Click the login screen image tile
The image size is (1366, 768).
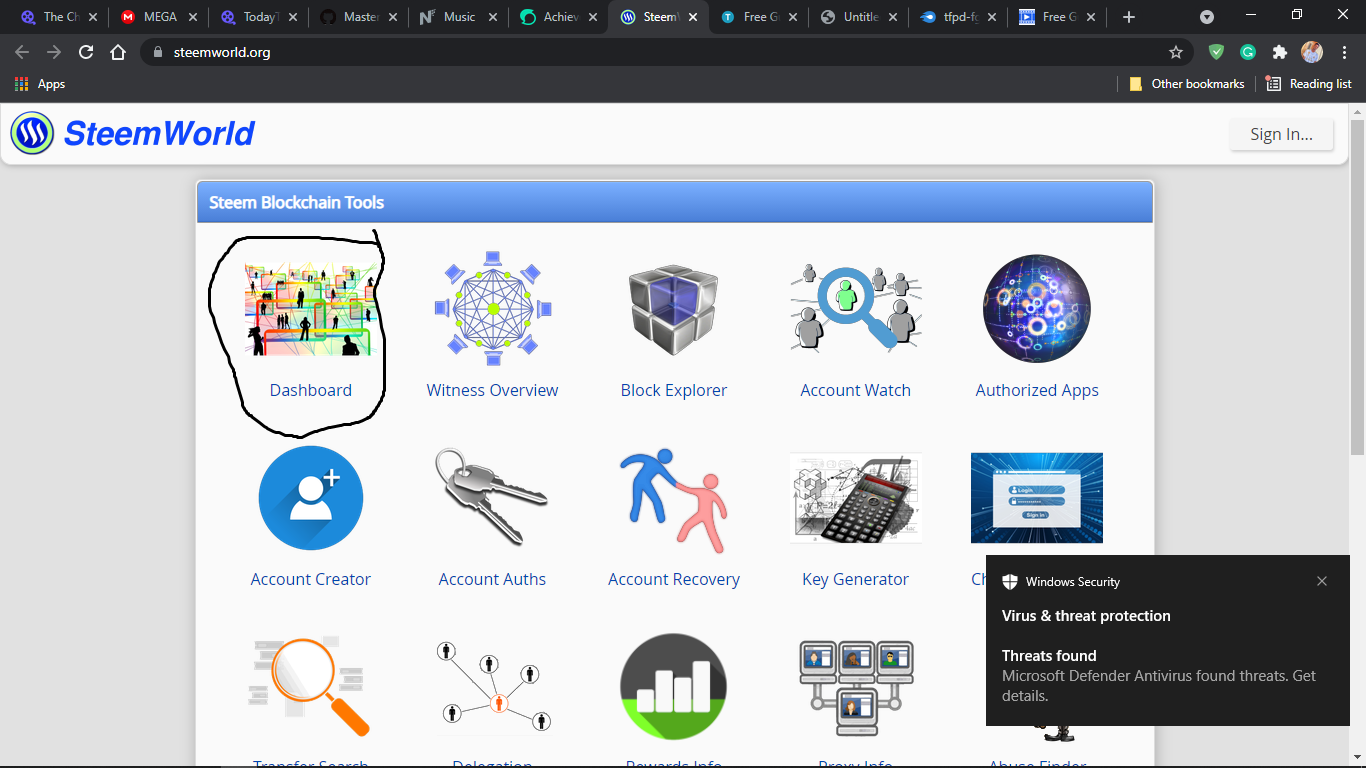click(x=1037, y=498)
